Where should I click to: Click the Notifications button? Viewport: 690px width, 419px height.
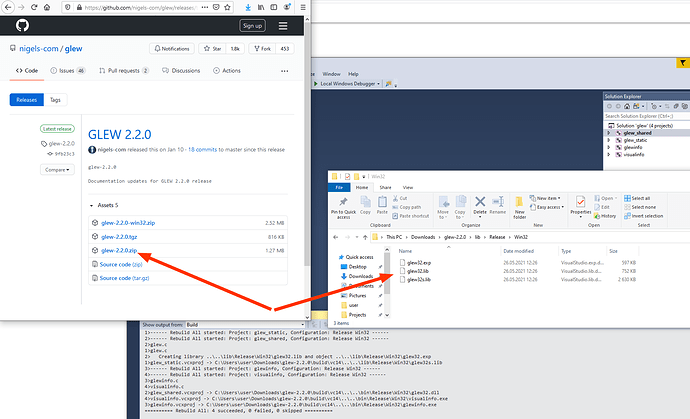pyautogui.click(x=172, y=49)
